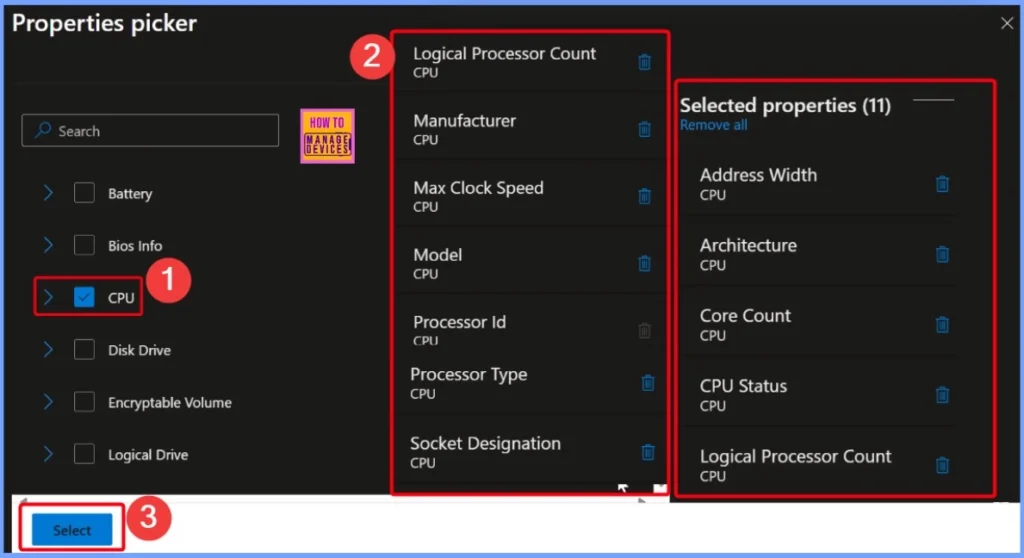Collapse the Selected properties panel dash
The height and width of the screenshot is (558, 1024).
[x=933, y=100]
